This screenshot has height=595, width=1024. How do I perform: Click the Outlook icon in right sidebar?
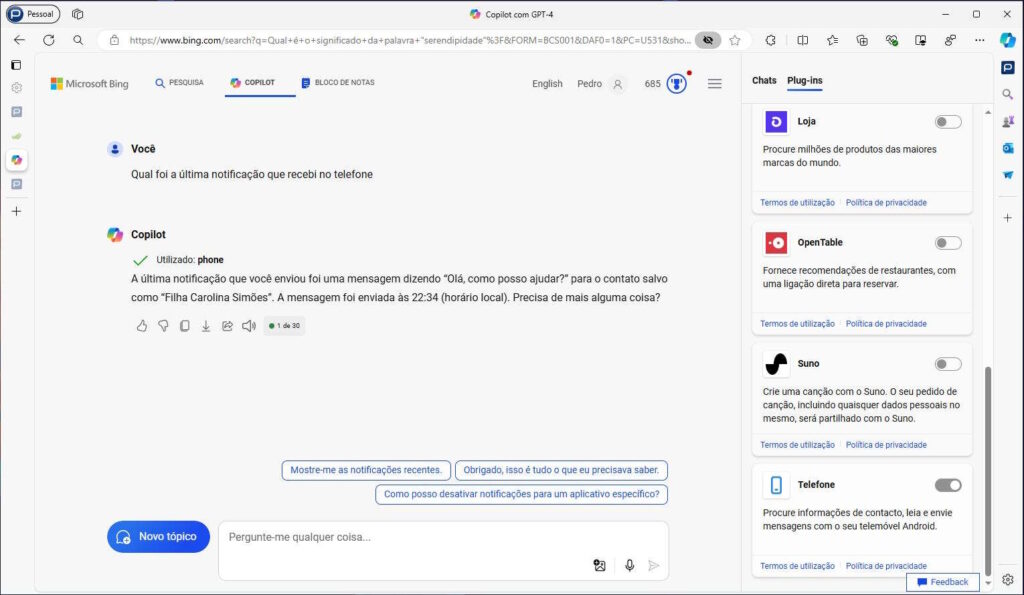coord(1008,148)
